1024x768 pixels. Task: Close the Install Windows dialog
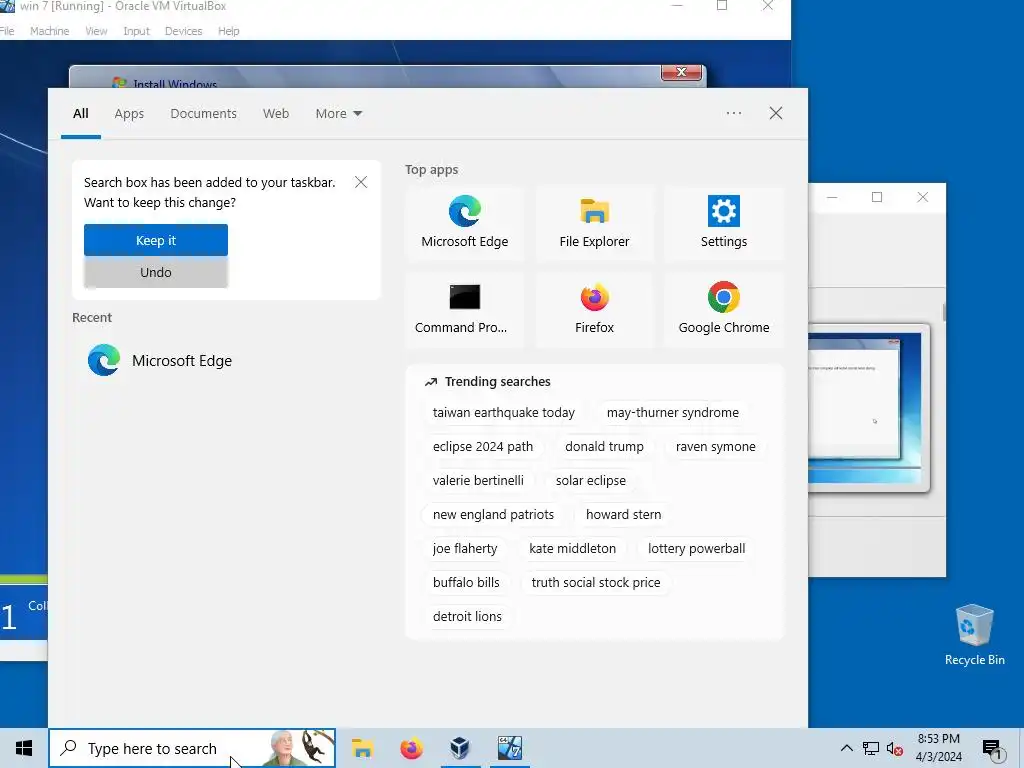(x=681, y=72)
